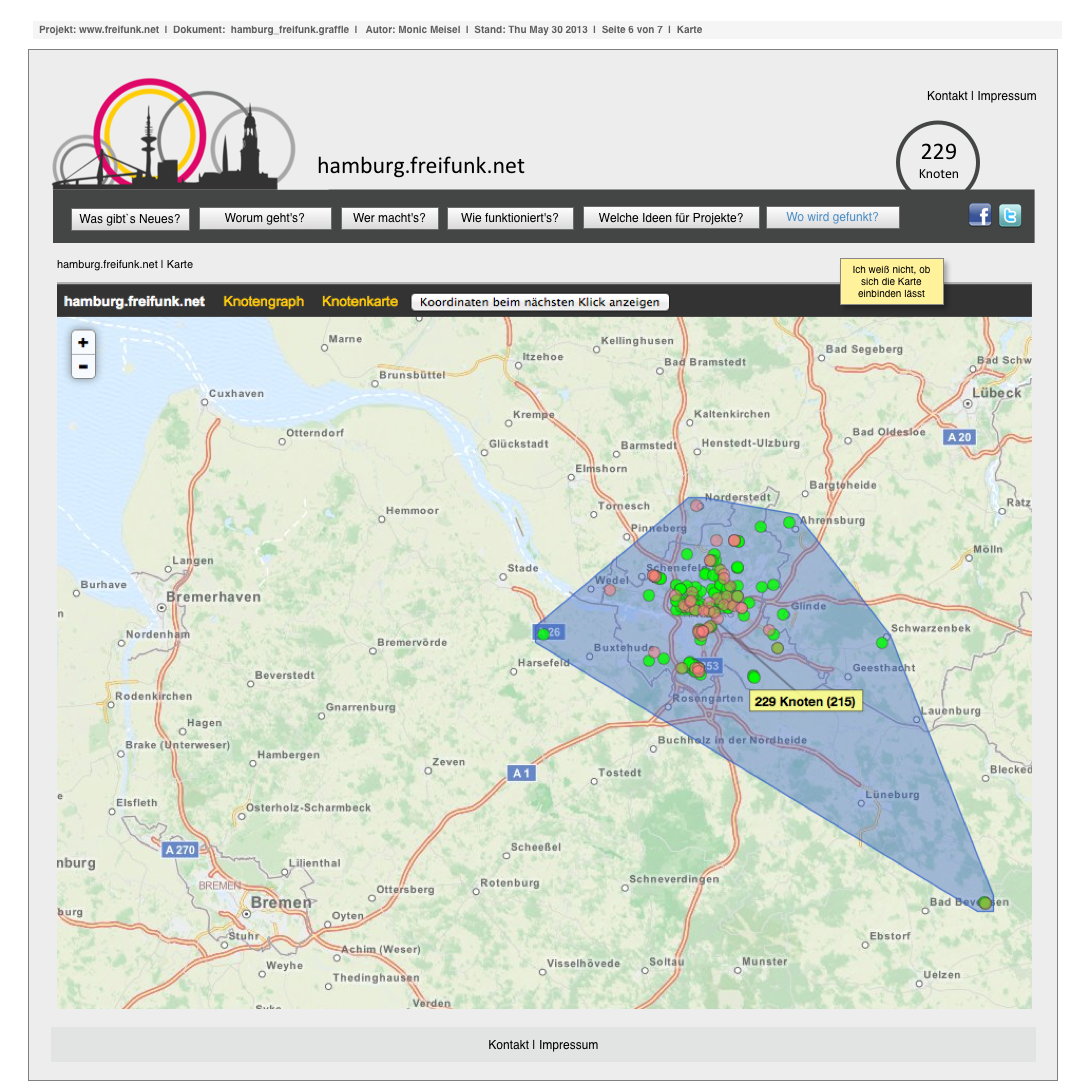Image resolution: width=1070 pixels, height=1088 pixels.
Task: Select the green node near Harsefeld
Action: pos(543,634)
